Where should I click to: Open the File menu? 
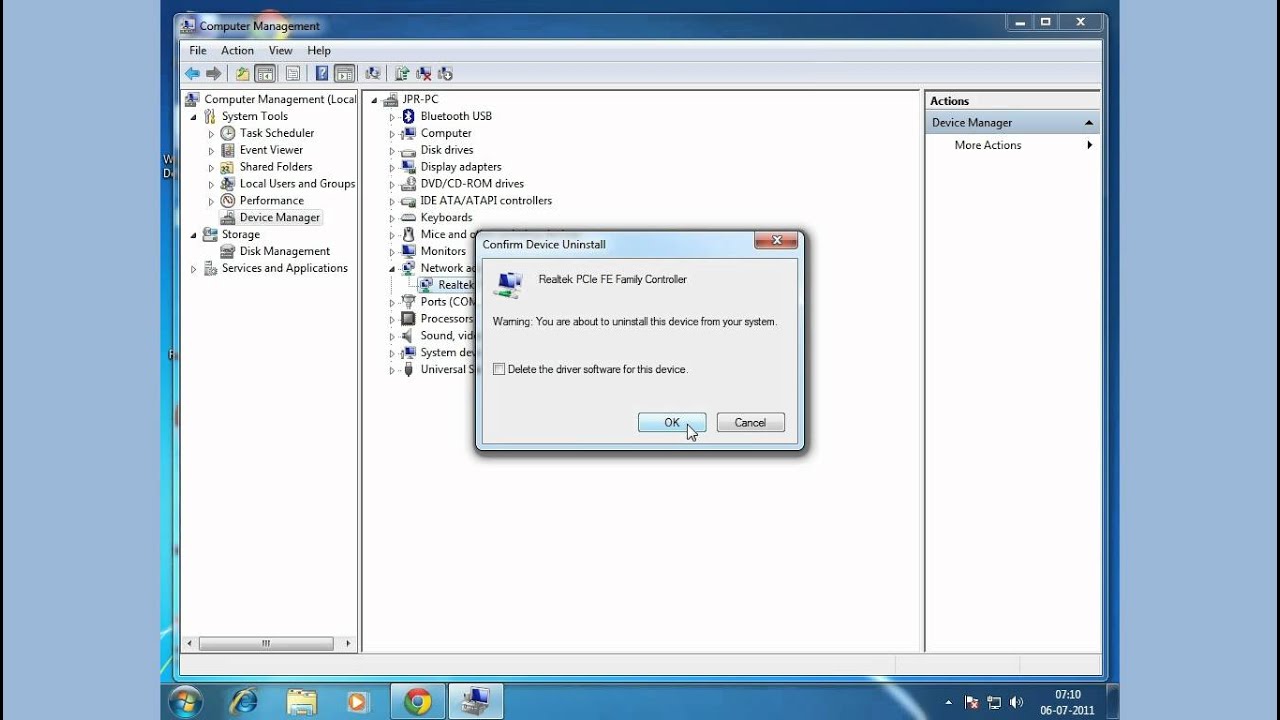(x=198, y=50)
